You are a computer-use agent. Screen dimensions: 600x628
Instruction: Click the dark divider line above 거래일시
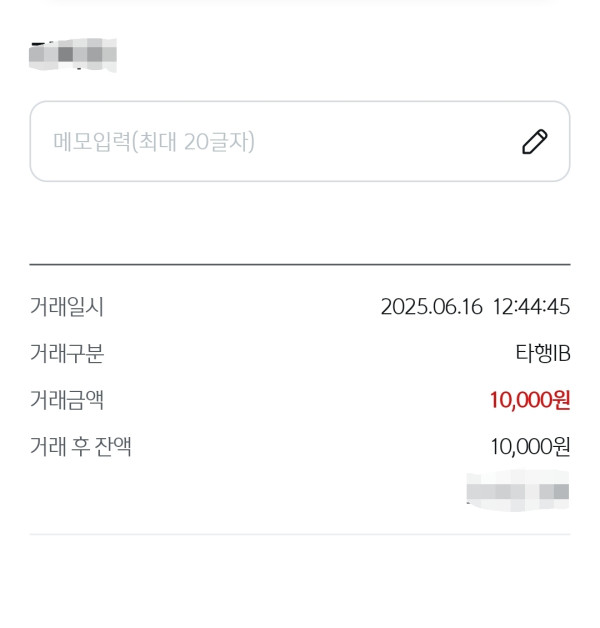click(x=300, y=265)
